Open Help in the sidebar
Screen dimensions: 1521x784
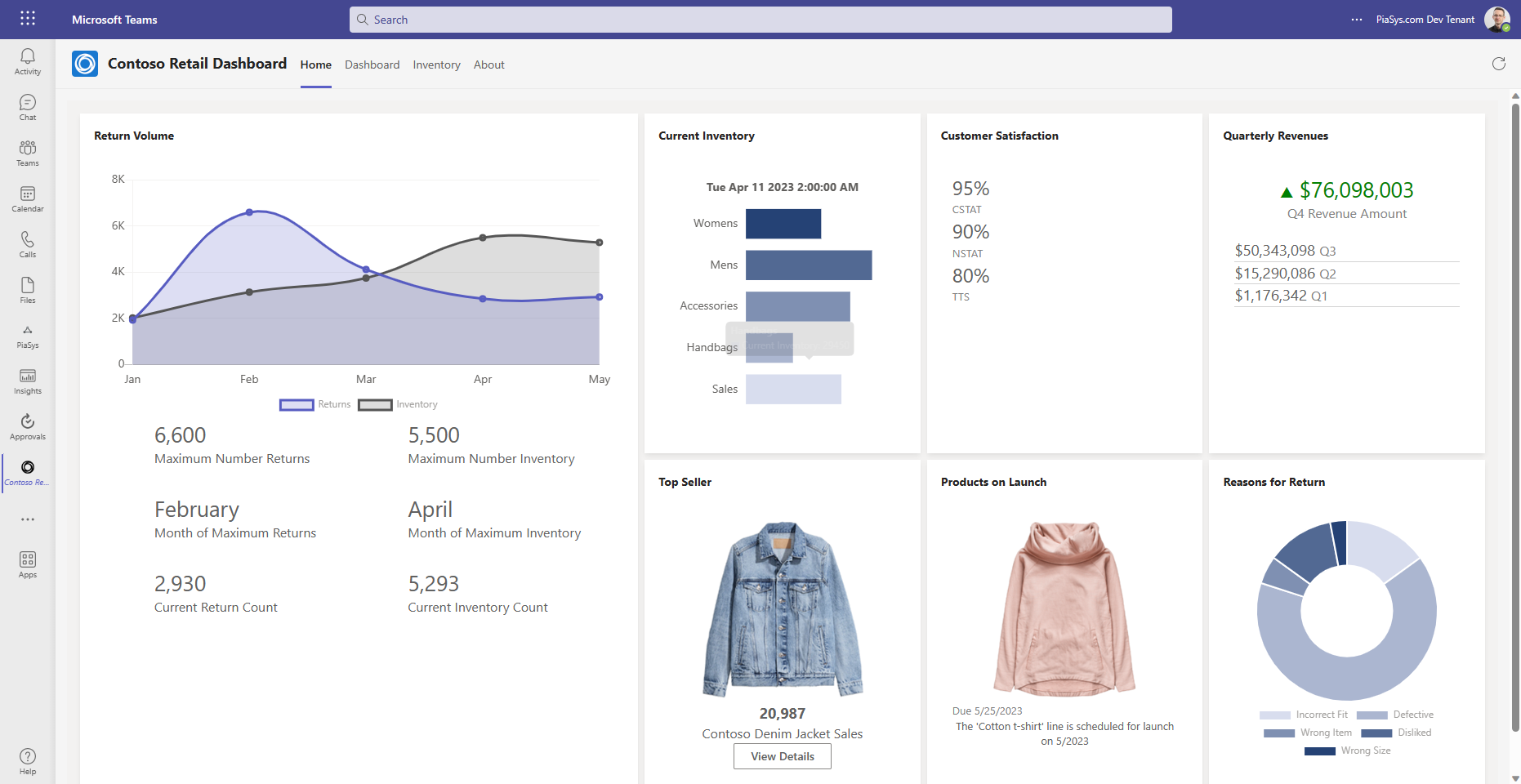coord(28,761)
